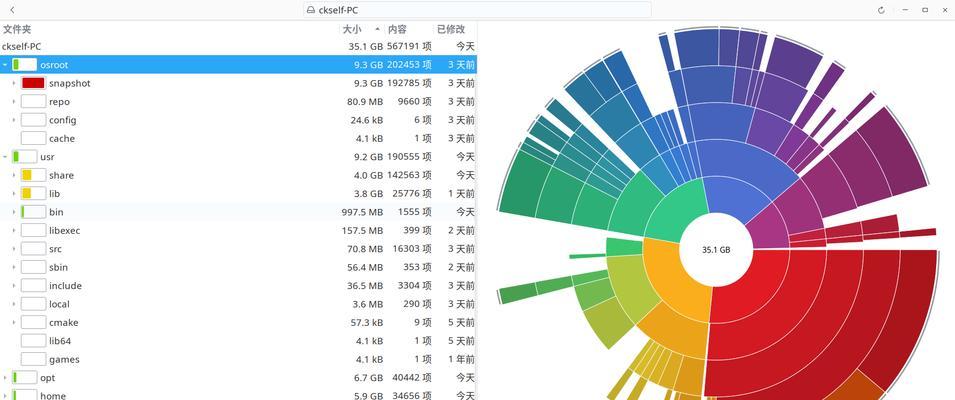Click the ckself-PC location title field
The height and width of the screenshot is (400, 955).
tap(478, 10)
